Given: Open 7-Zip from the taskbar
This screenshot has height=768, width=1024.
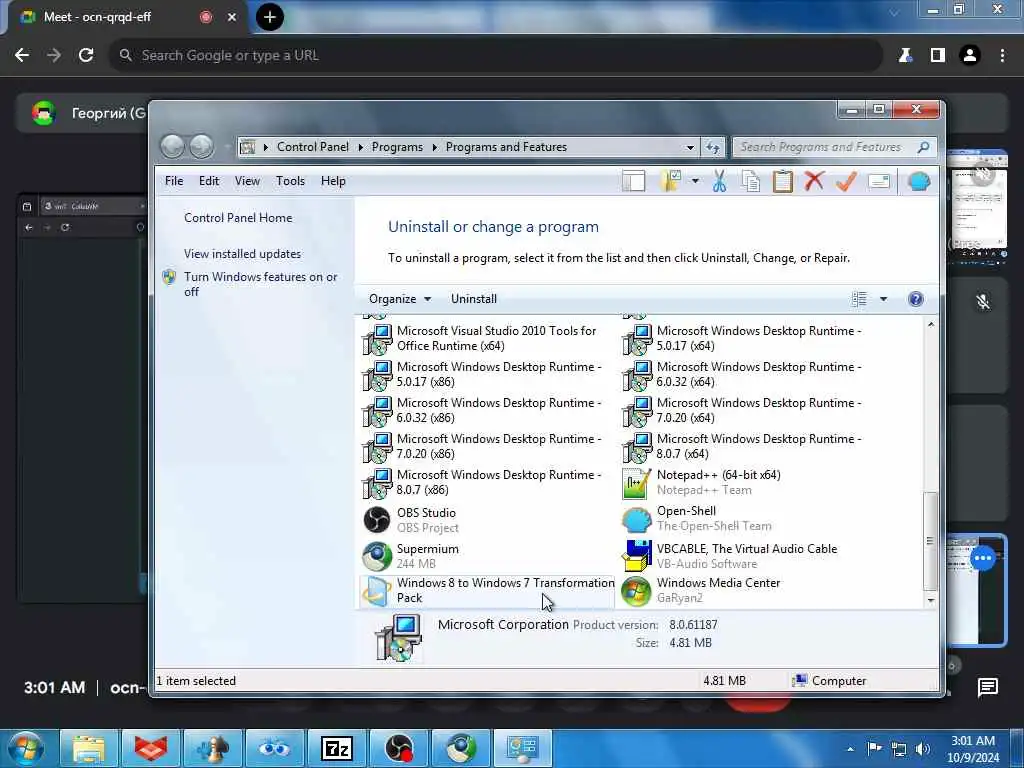Looking at the screenshot, I should 337,748.
